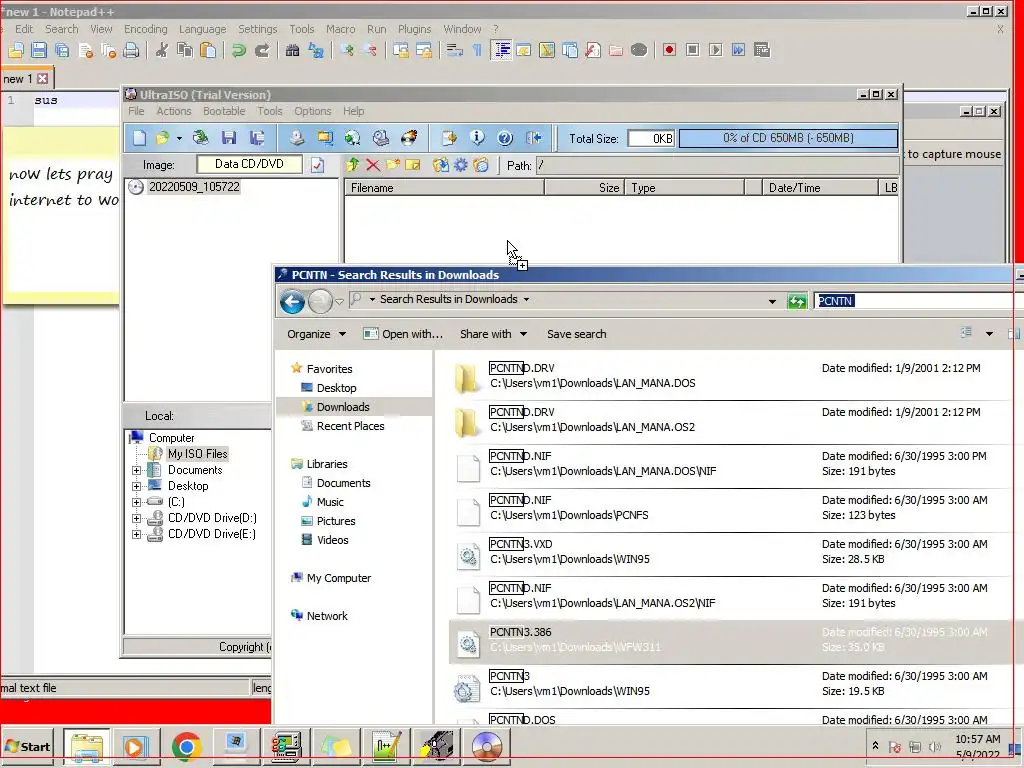Click the Windows Start button
The width and height of the screenshot is (1024, 768).
point(28,746)
